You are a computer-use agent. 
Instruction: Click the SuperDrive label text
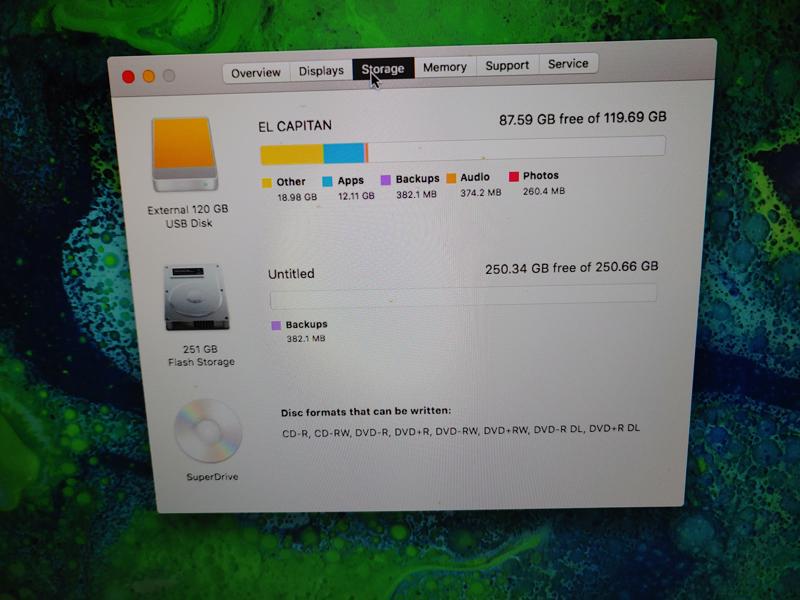click(212, 477)
